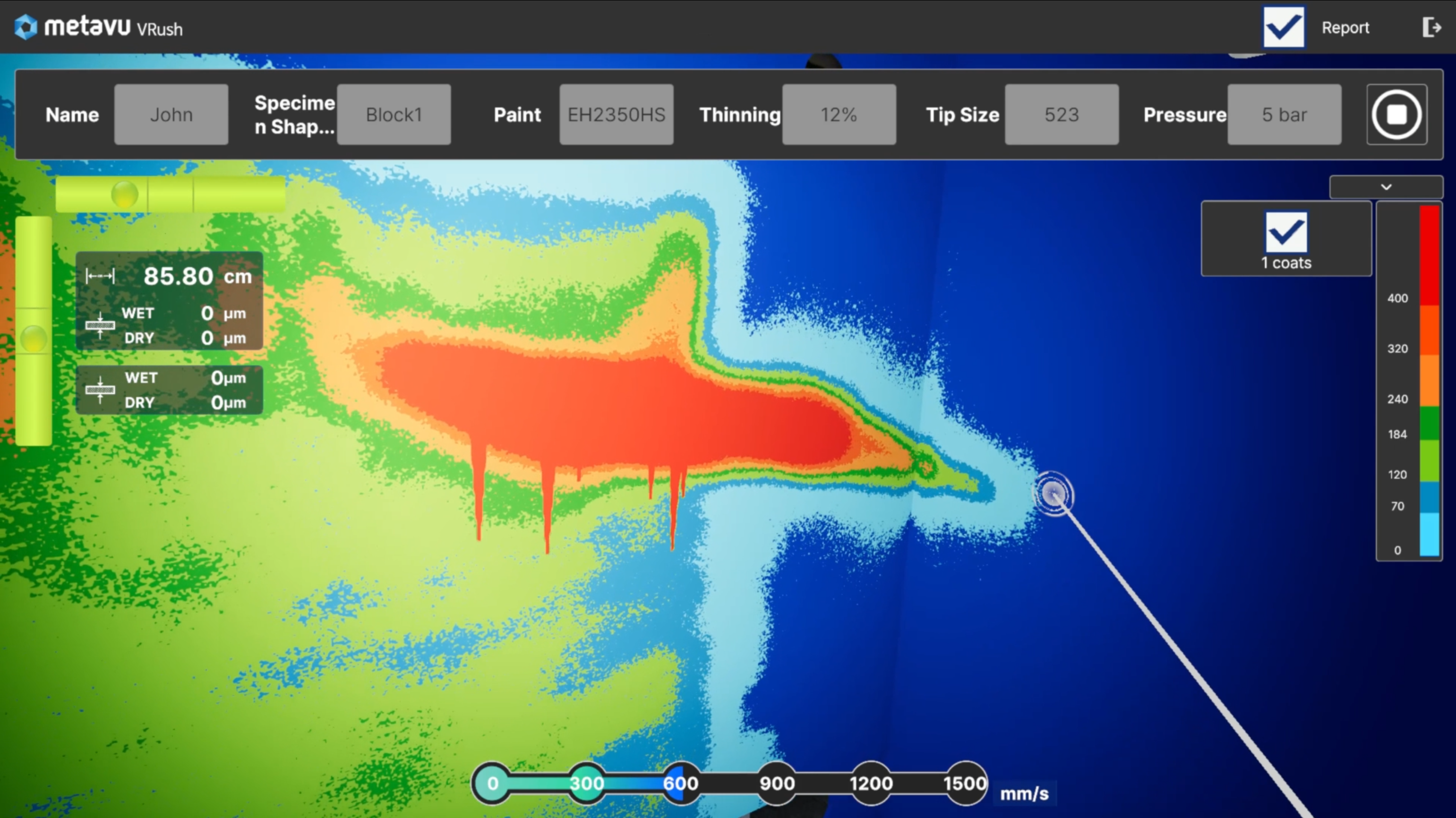Click the upper wet/dry thickness gauge icon
1456x818 pixels.
[x=100, y=325]
